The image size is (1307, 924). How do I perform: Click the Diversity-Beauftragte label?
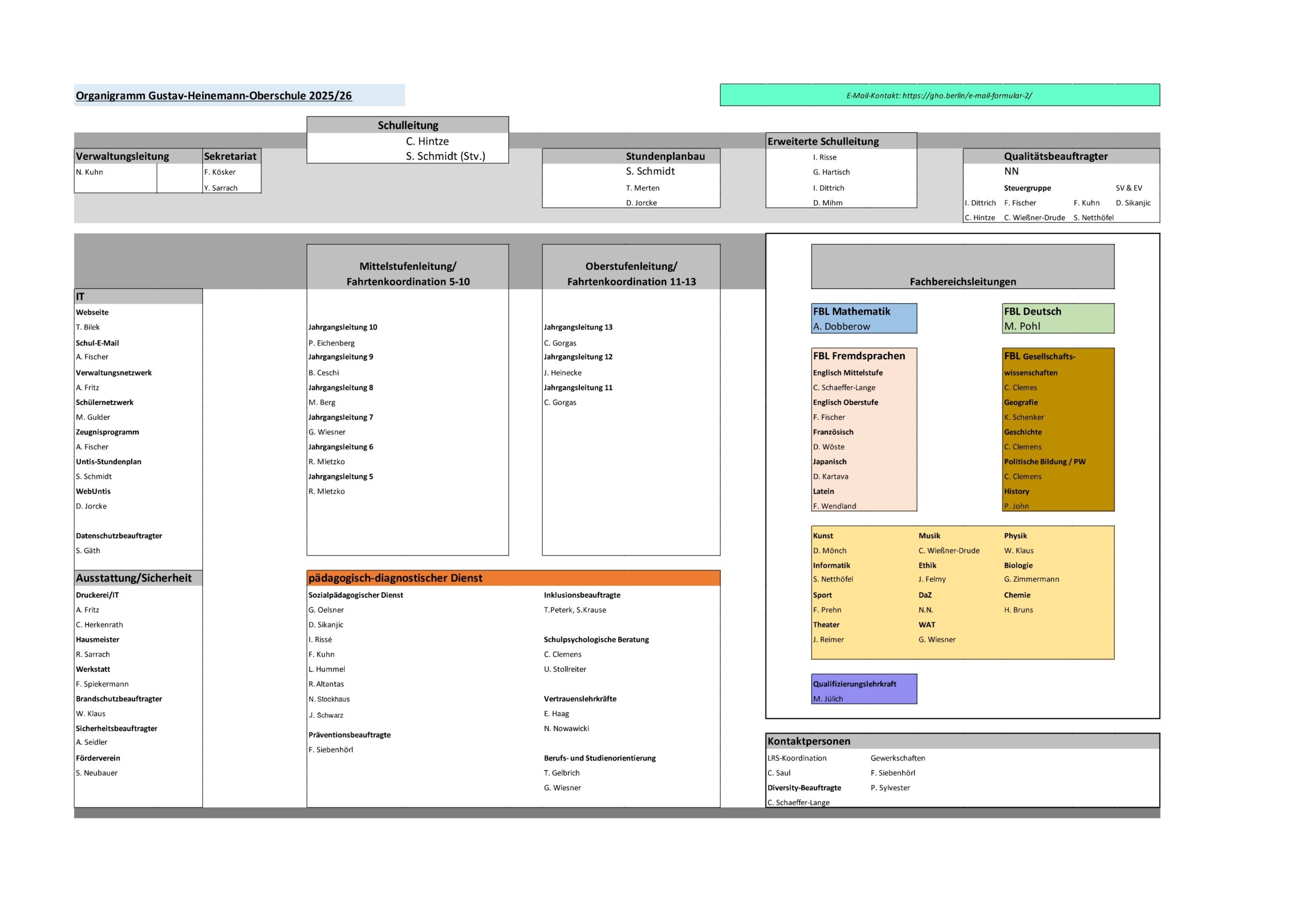tap(804, 788)
